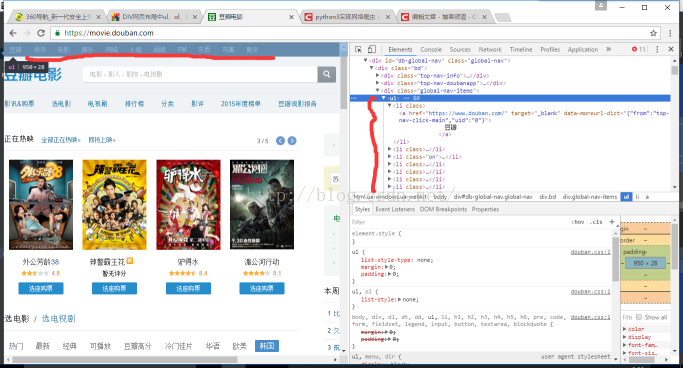Click the red error count indicator

(639, 49)
